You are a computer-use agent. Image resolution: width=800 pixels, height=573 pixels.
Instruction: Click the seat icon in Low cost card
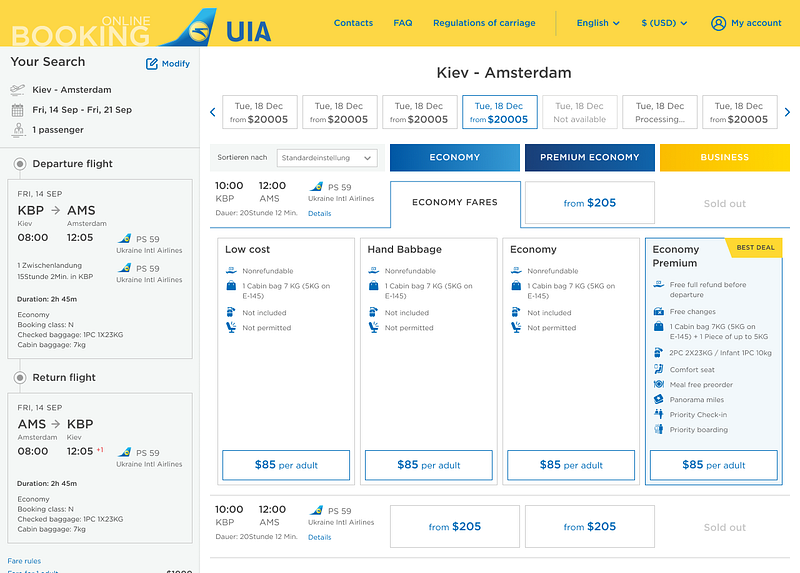click(231, 327)
